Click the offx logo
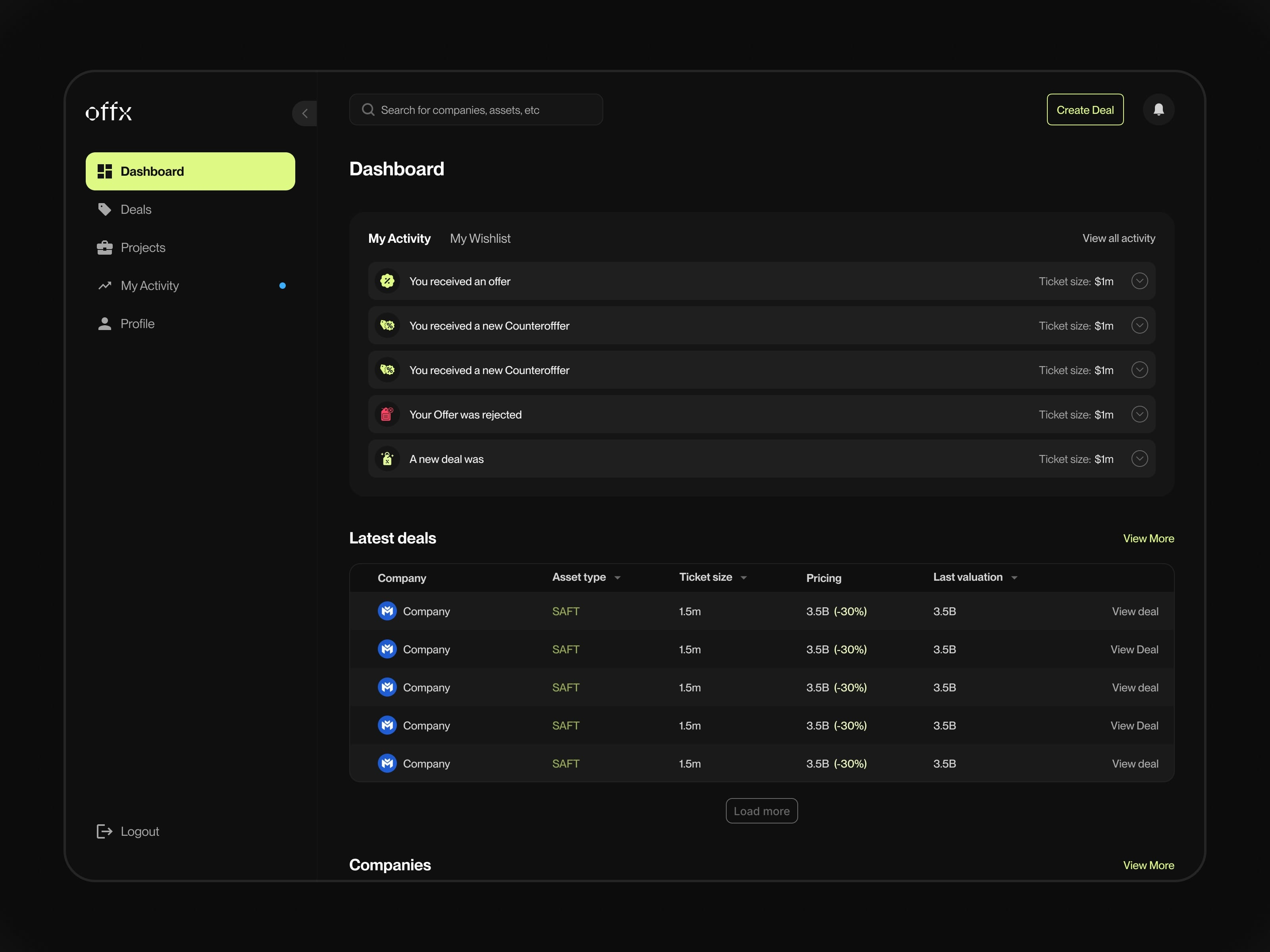Image resolution: width=1270 pixels, height=952 pixels. pyautogui.click(x=108, y=111)
